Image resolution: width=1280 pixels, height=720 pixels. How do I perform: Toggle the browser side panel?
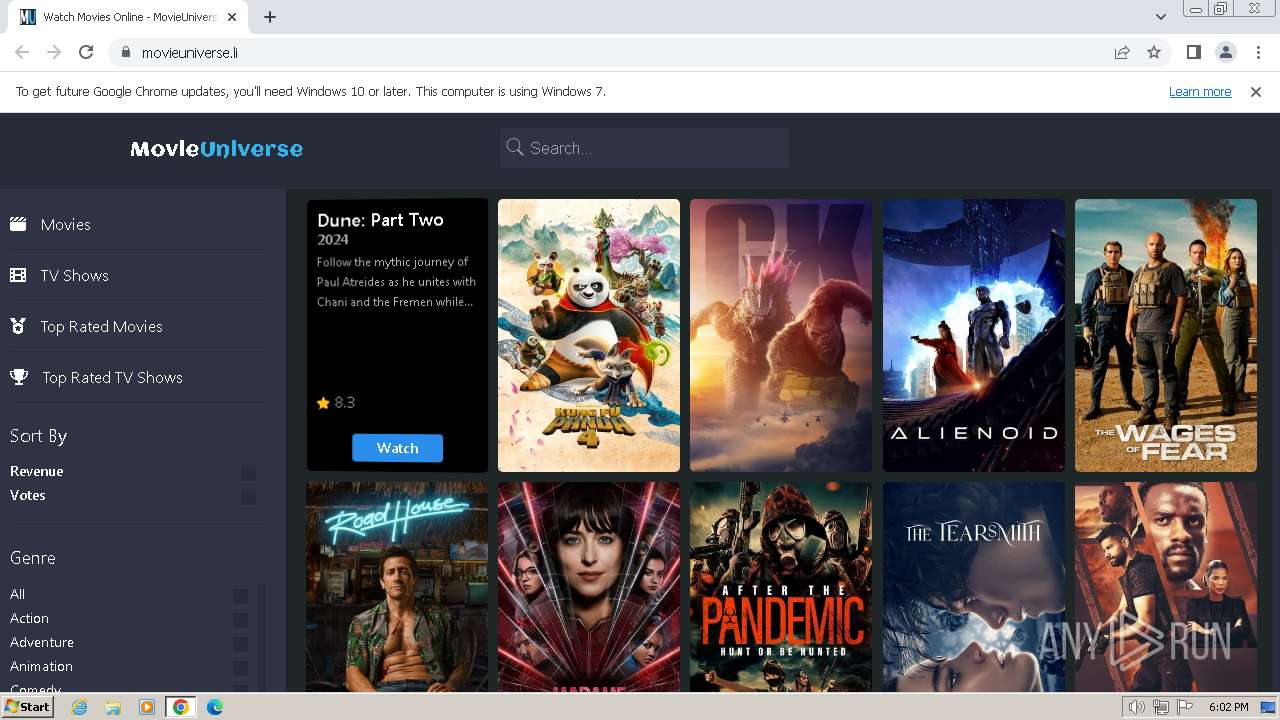(1193, 52)
